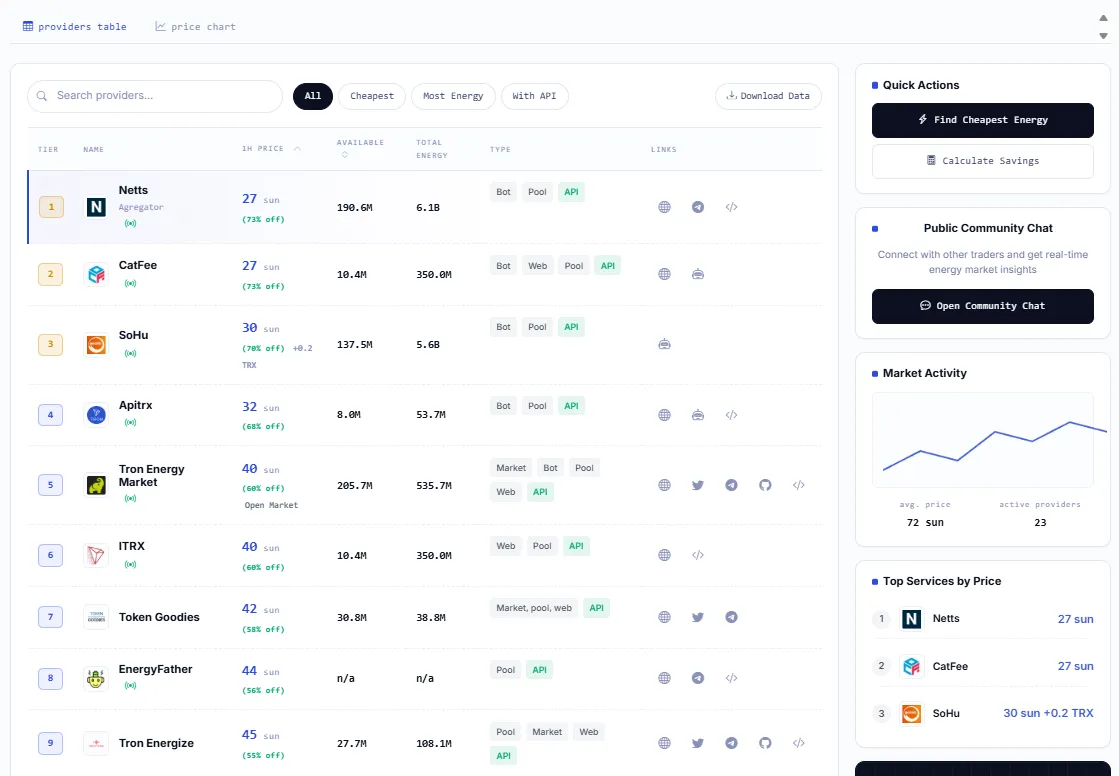Open Netts API docs code icon
This screenshot has width=1119, height=776.
point(731,207)
